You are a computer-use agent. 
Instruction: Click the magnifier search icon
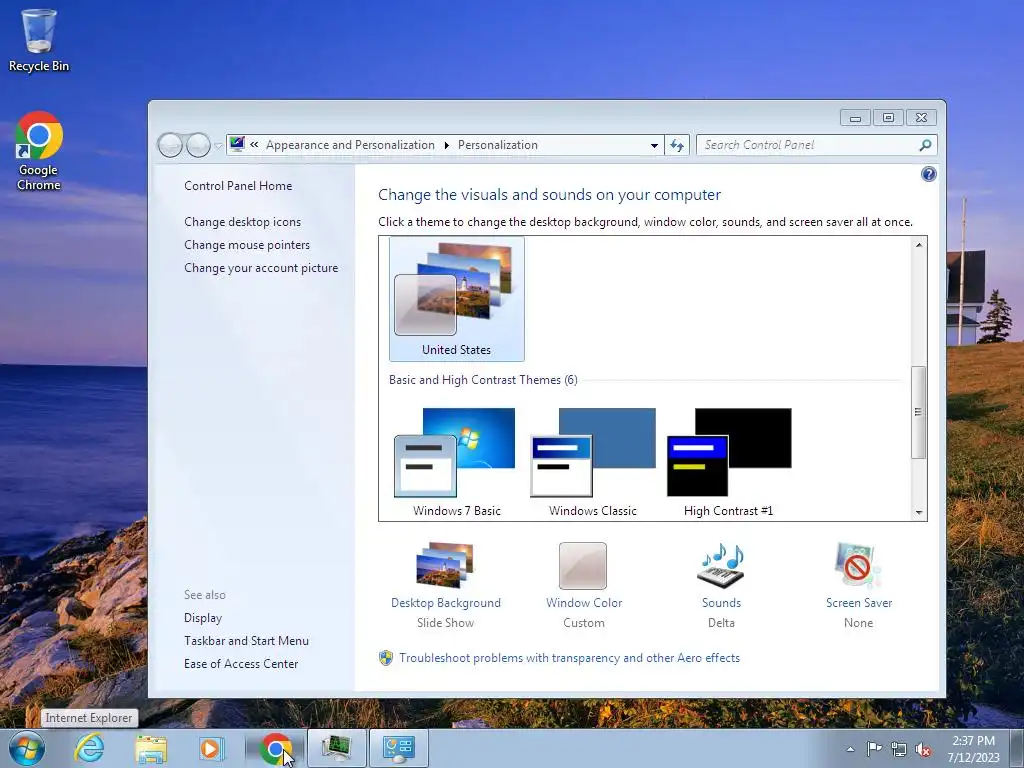925,145
